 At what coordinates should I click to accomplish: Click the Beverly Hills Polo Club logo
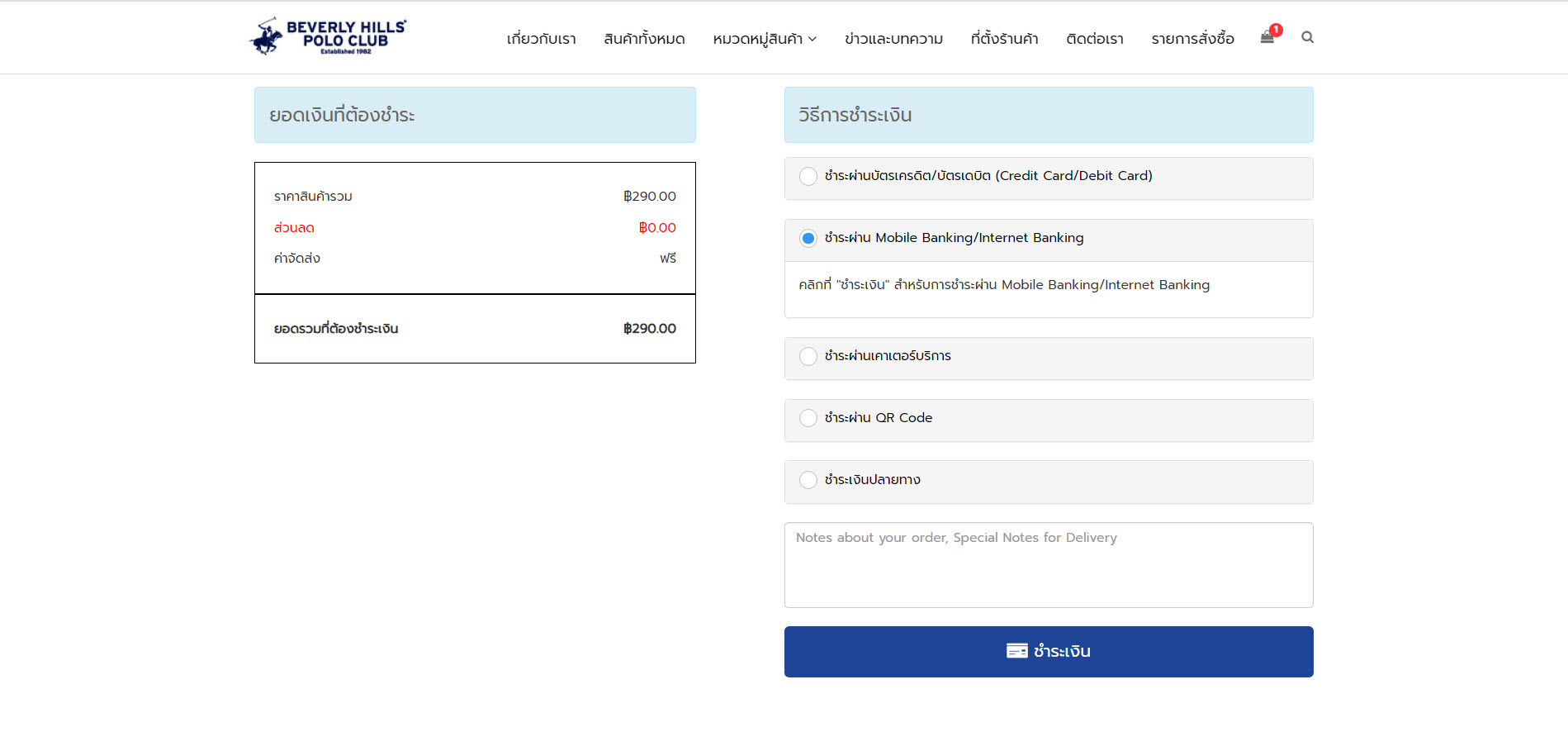click(x=328, y=36)
